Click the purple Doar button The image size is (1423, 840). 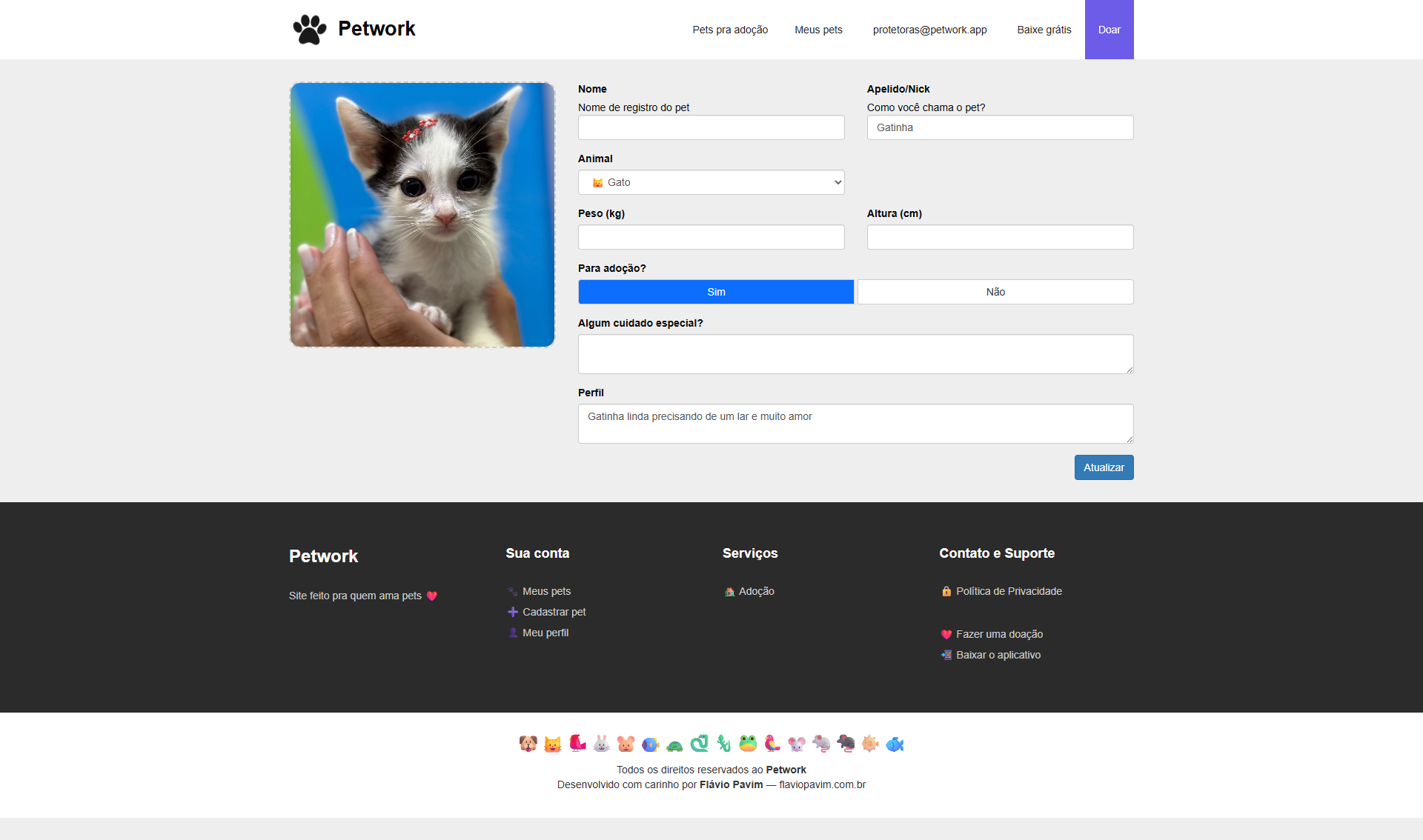coord(1109,30)
